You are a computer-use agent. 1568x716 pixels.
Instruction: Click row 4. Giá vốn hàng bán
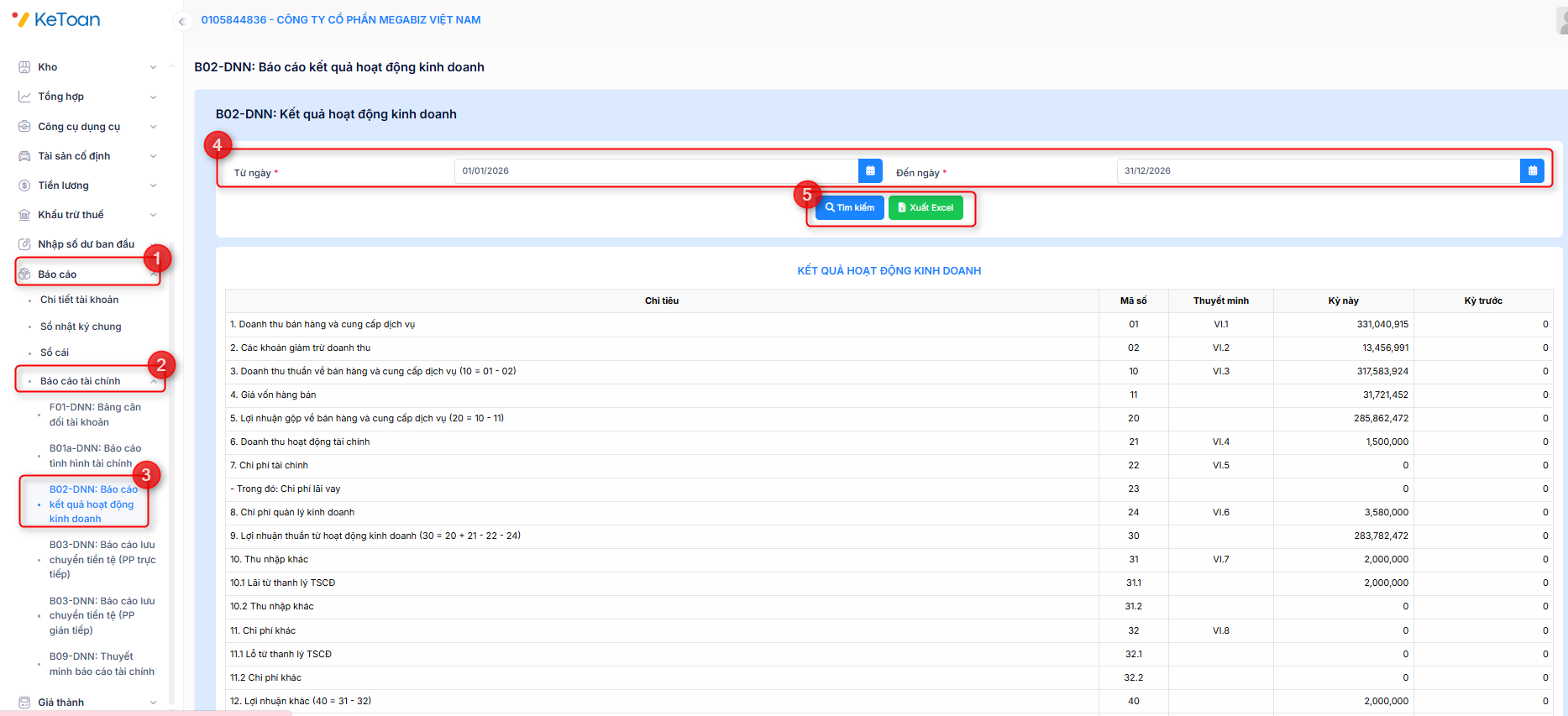click(x=889, y=395)
